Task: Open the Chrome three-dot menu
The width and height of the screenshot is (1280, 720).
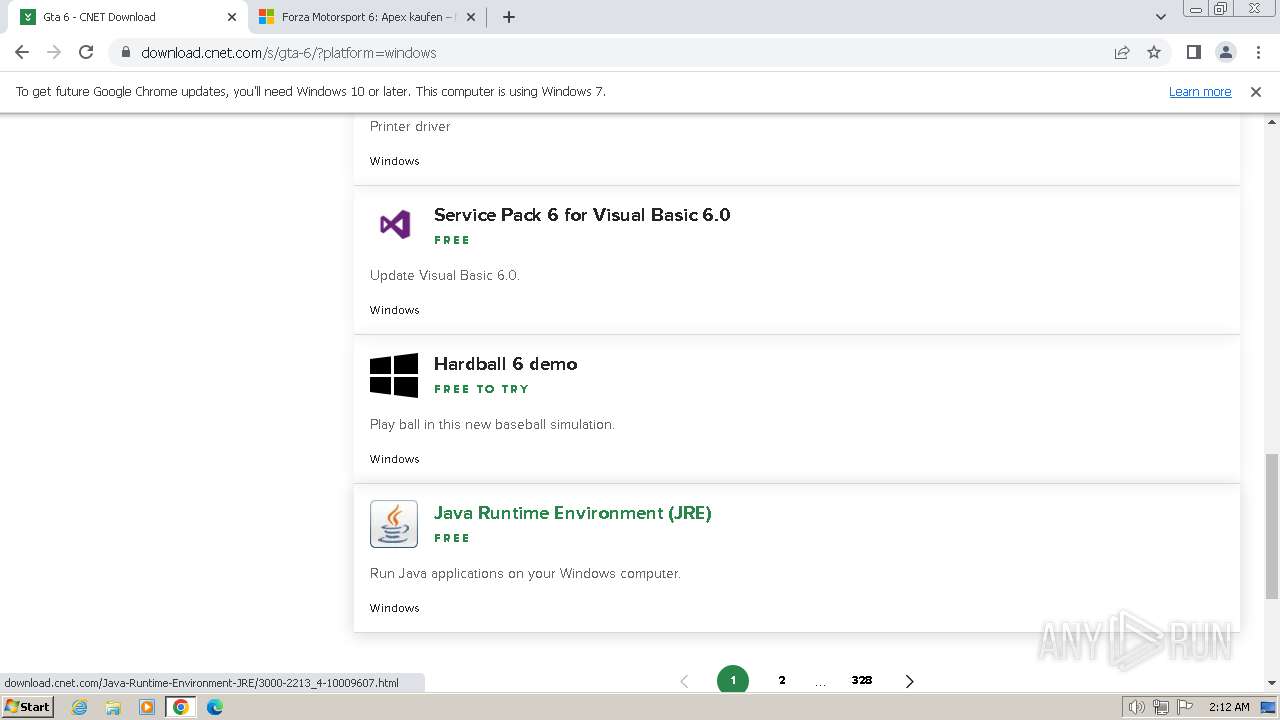Action: coord(1258,52)
